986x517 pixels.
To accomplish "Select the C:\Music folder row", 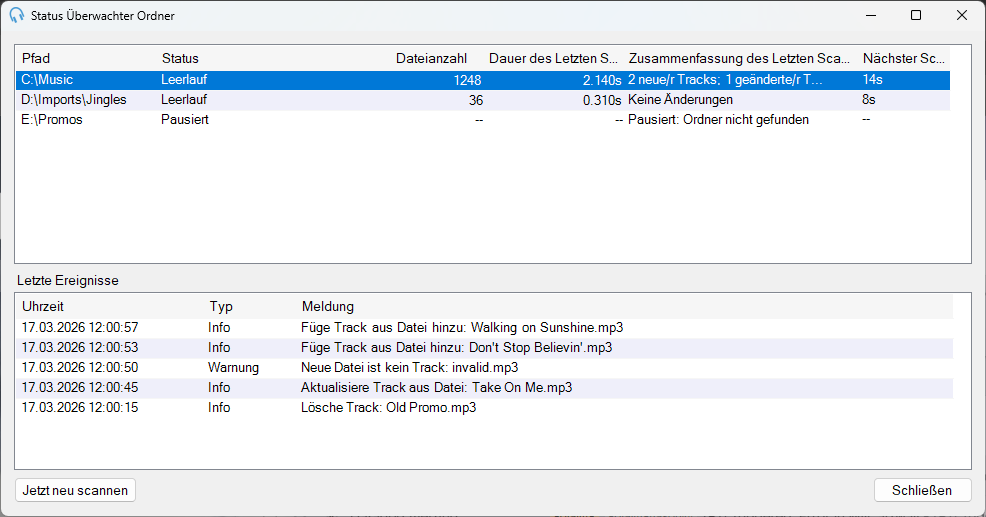I will [x=483, y=80].
